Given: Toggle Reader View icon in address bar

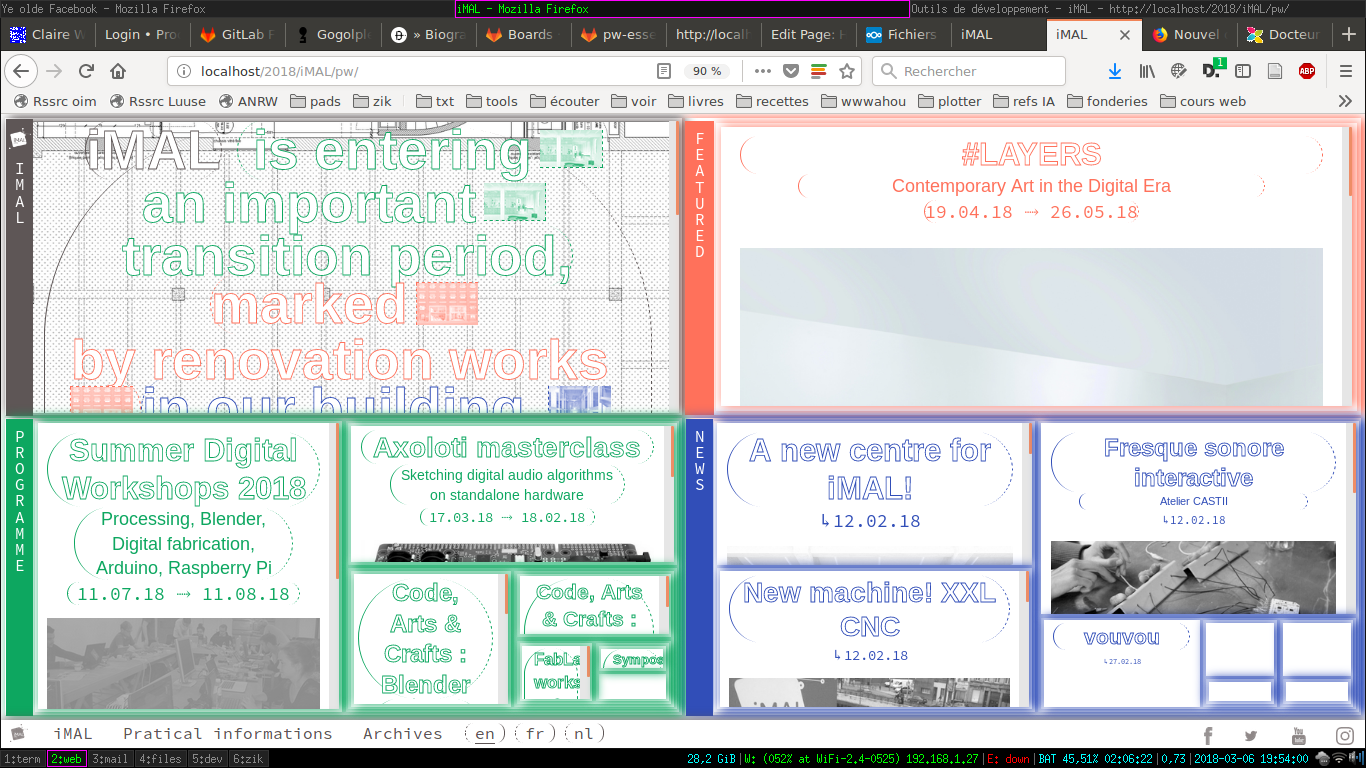Looking at the screenshot, I should (664, 71).
